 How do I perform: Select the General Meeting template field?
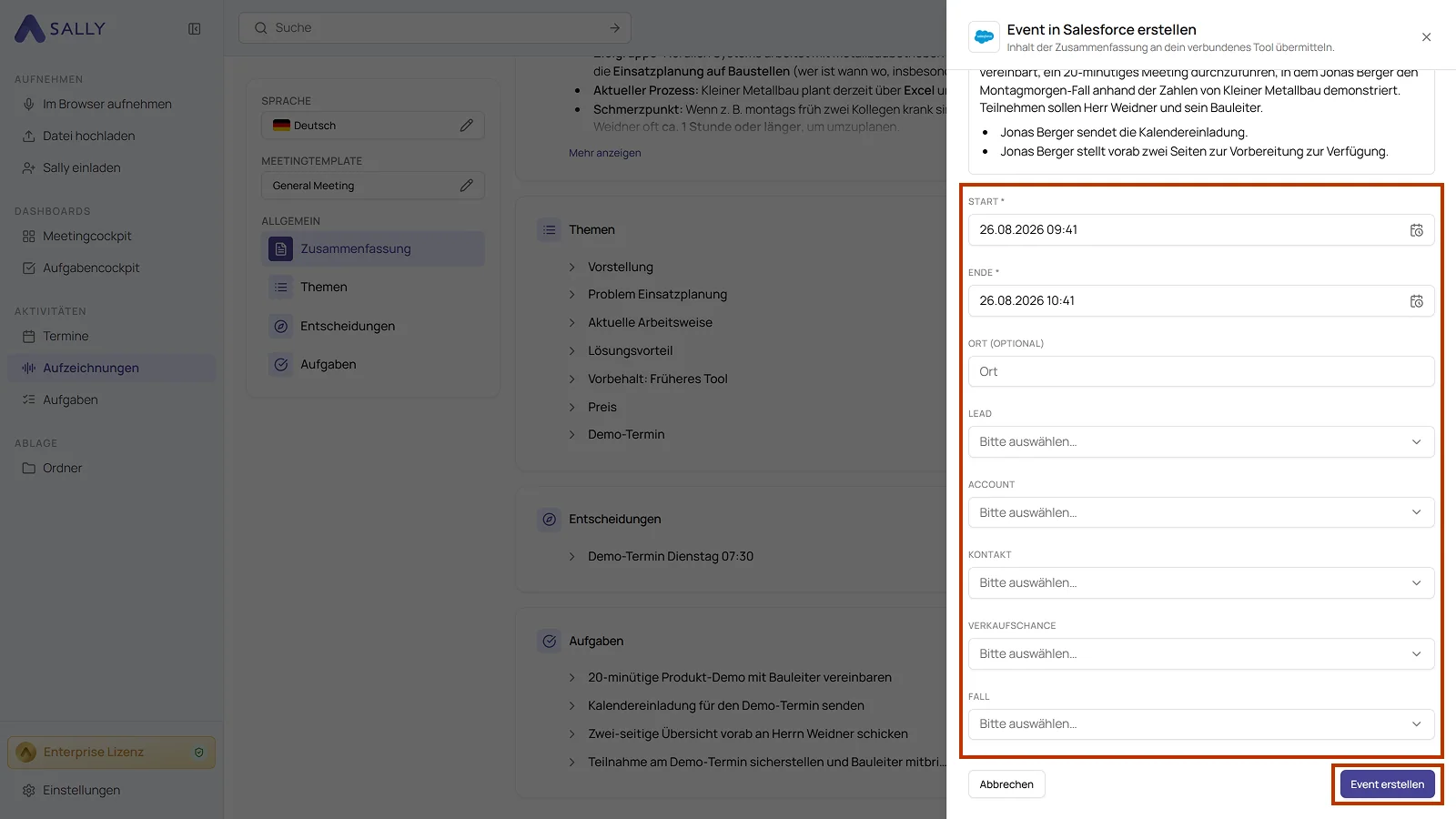pos(373,186)
